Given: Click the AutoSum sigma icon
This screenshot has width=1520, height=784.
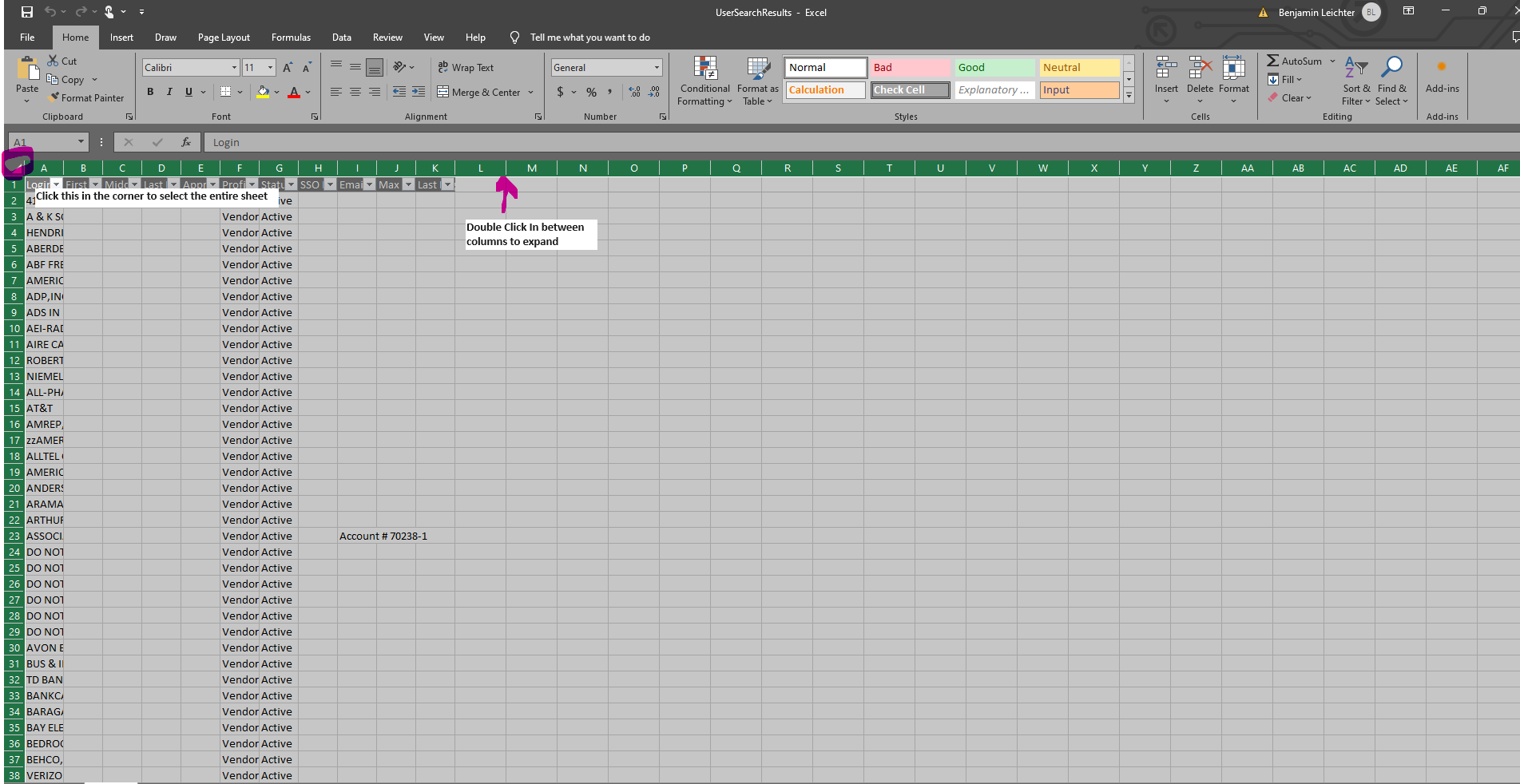Looking at the screenshot, I should tap(1273, 61).
